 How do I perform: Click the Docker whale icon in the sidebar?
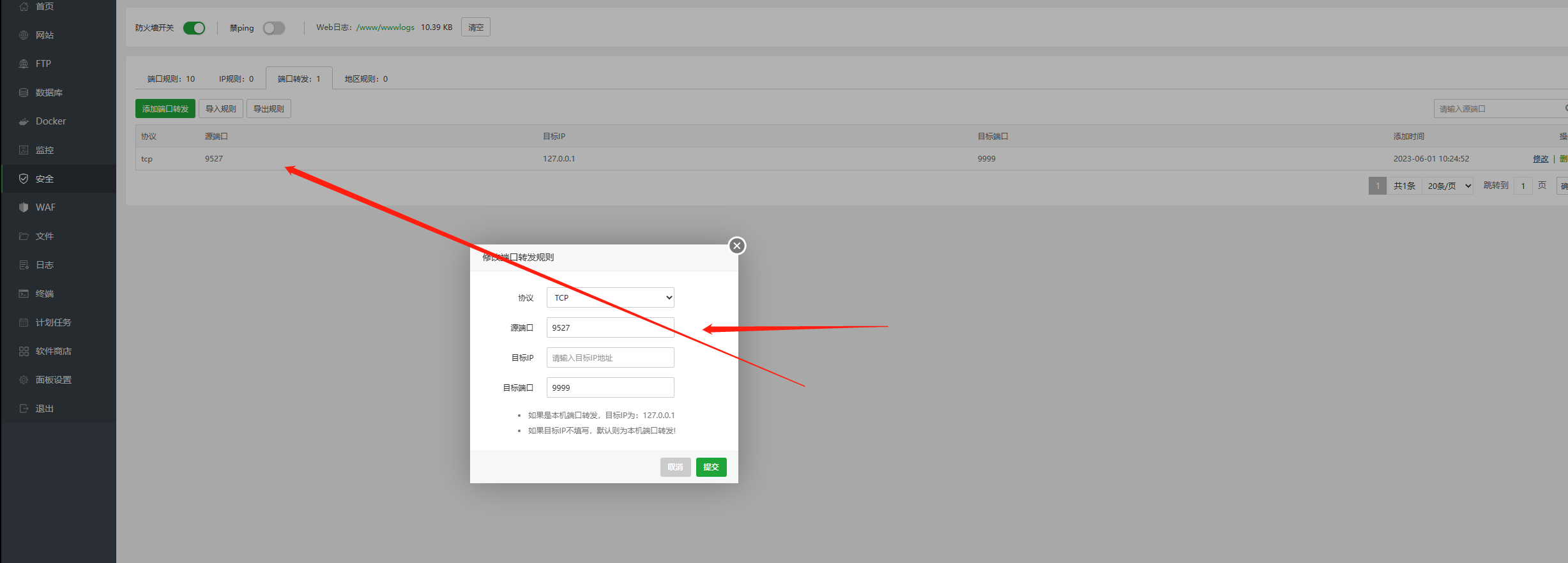24,121
